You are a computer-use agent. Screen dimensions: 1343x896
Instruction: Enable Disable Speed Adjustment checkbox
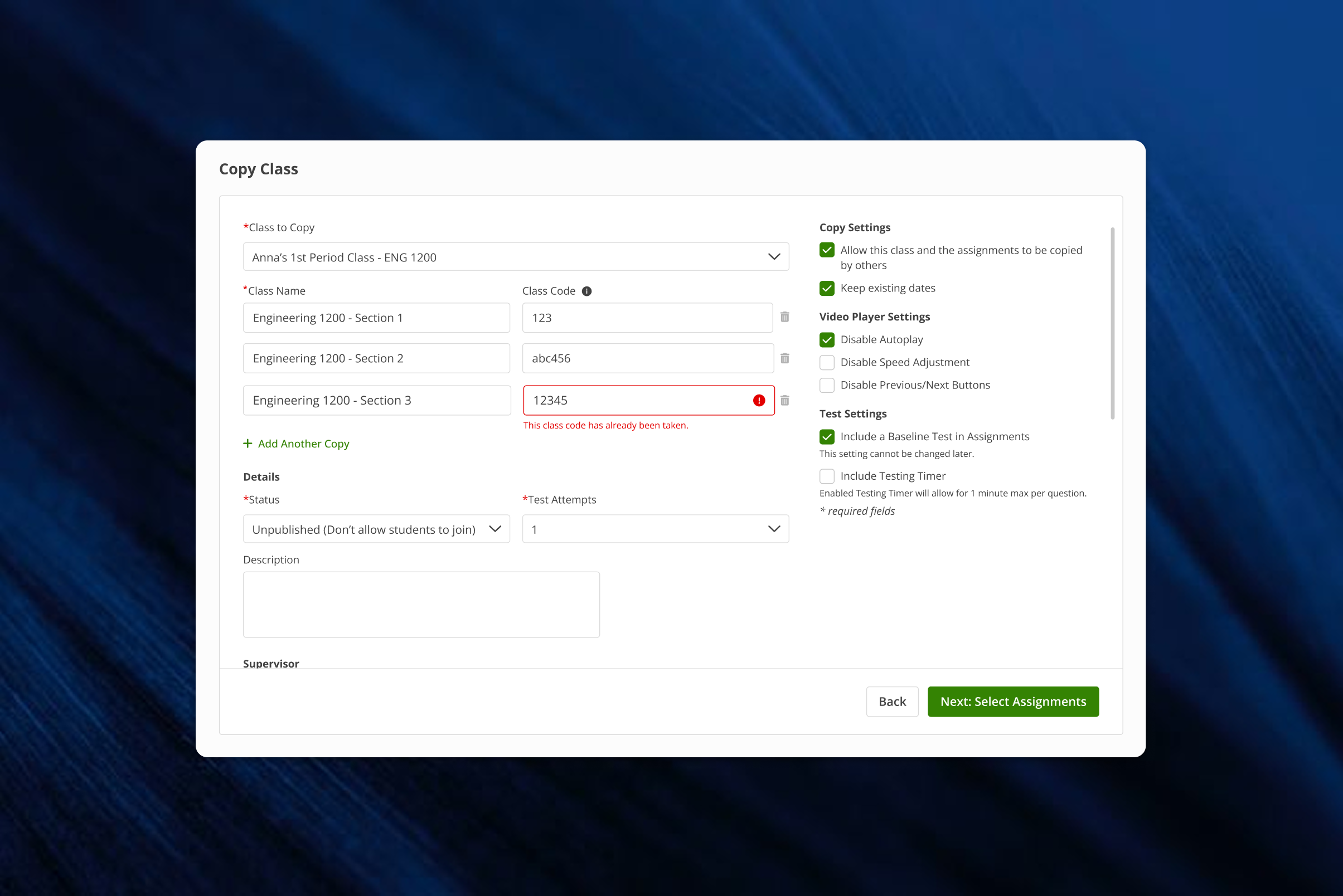coord(827,362)
